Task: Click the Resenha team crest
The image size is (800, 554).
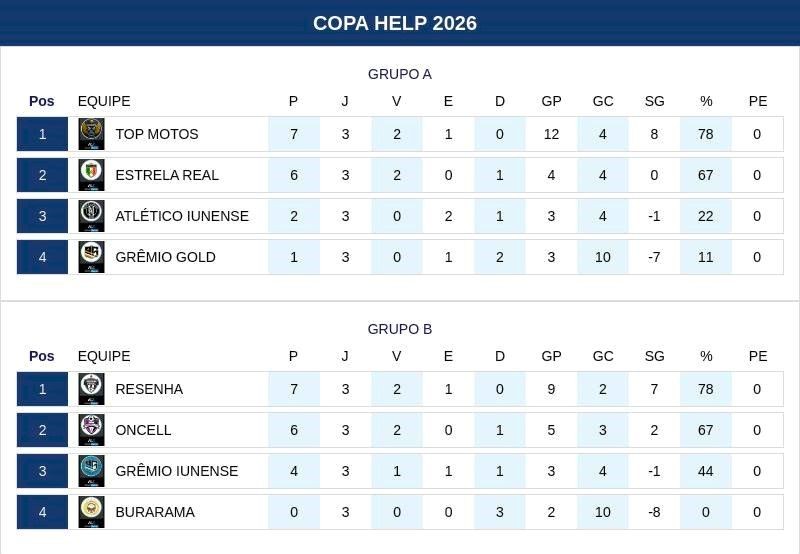Action: [x=91, y=389]
